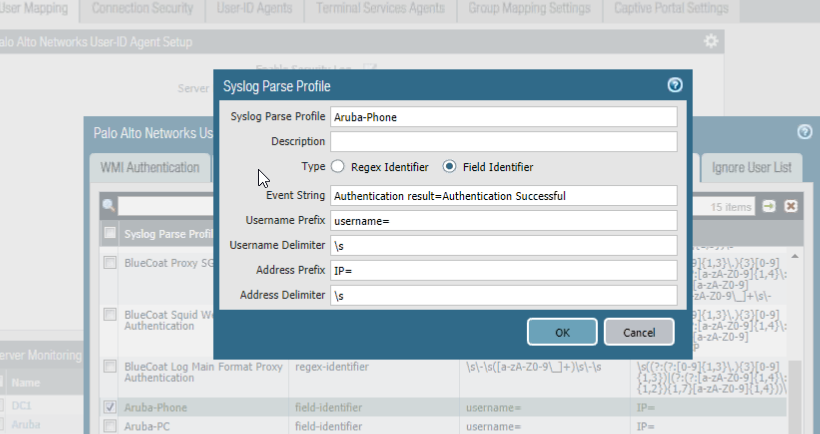Open the DC1 server link

21,406
